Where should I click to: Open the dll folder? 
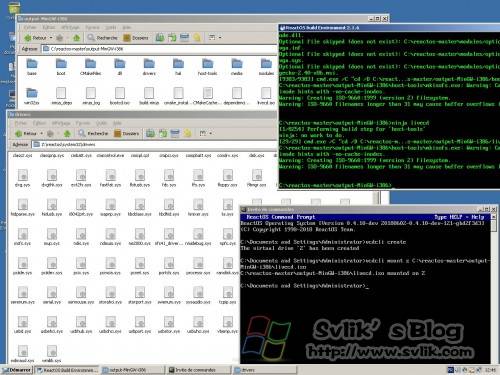click(x=120, y=66)
